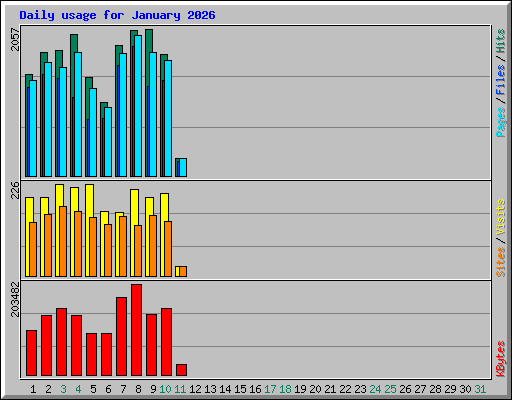Click day 24 on the x-axis
The width and height of the screenshot is (512, 400).
(375, 389)
